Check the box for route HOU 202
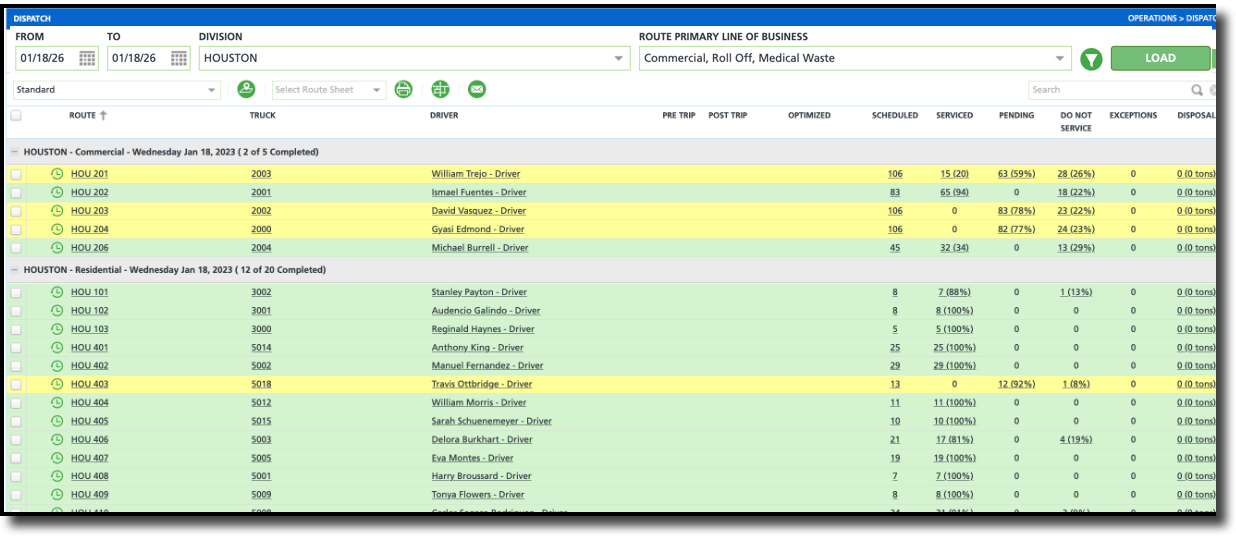 coord(15,192)
